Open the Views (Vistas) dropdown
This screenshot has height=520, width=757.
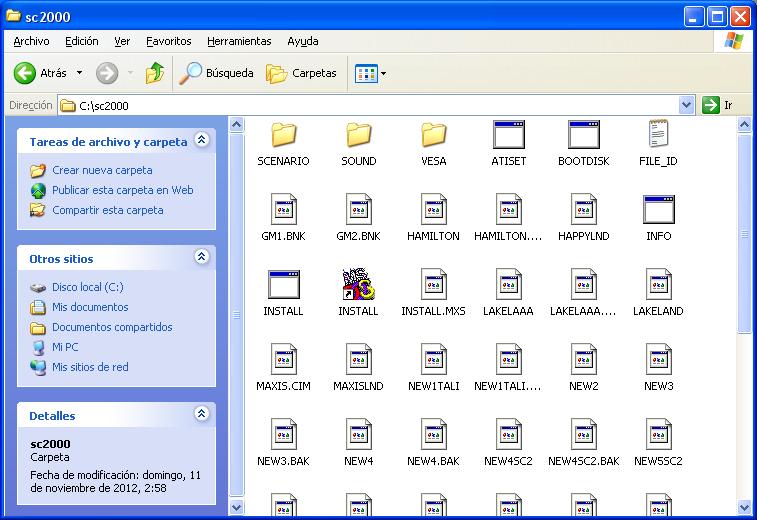[x=370, y=74]
